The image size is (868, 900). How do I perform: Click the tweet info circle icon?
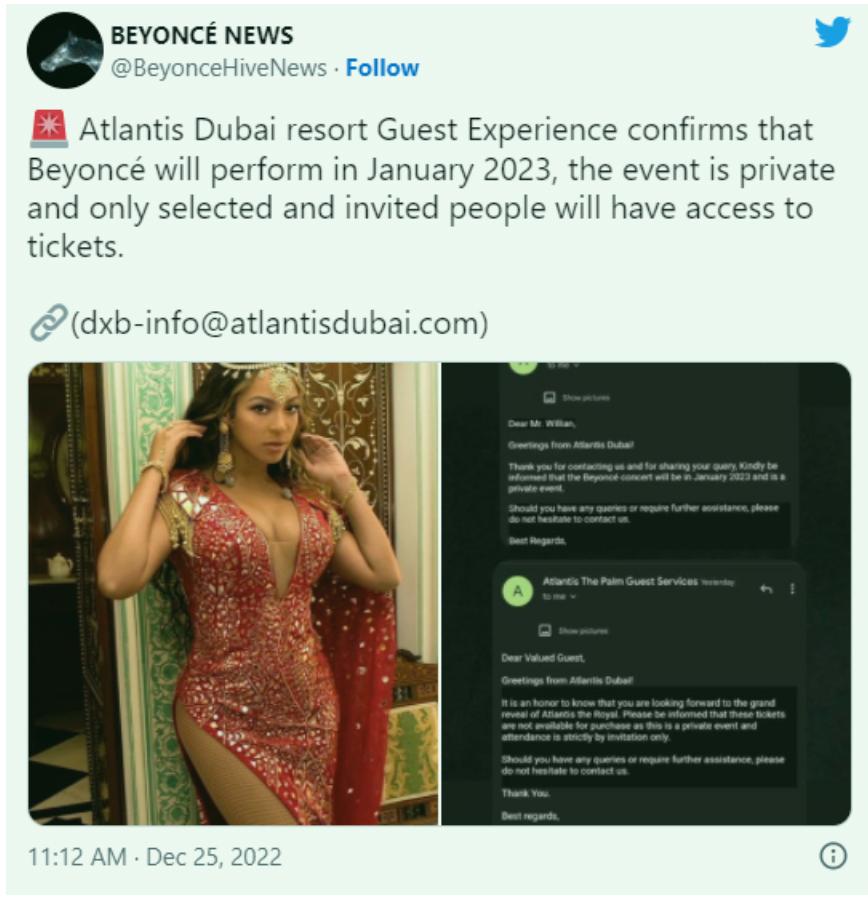(832, 856)
